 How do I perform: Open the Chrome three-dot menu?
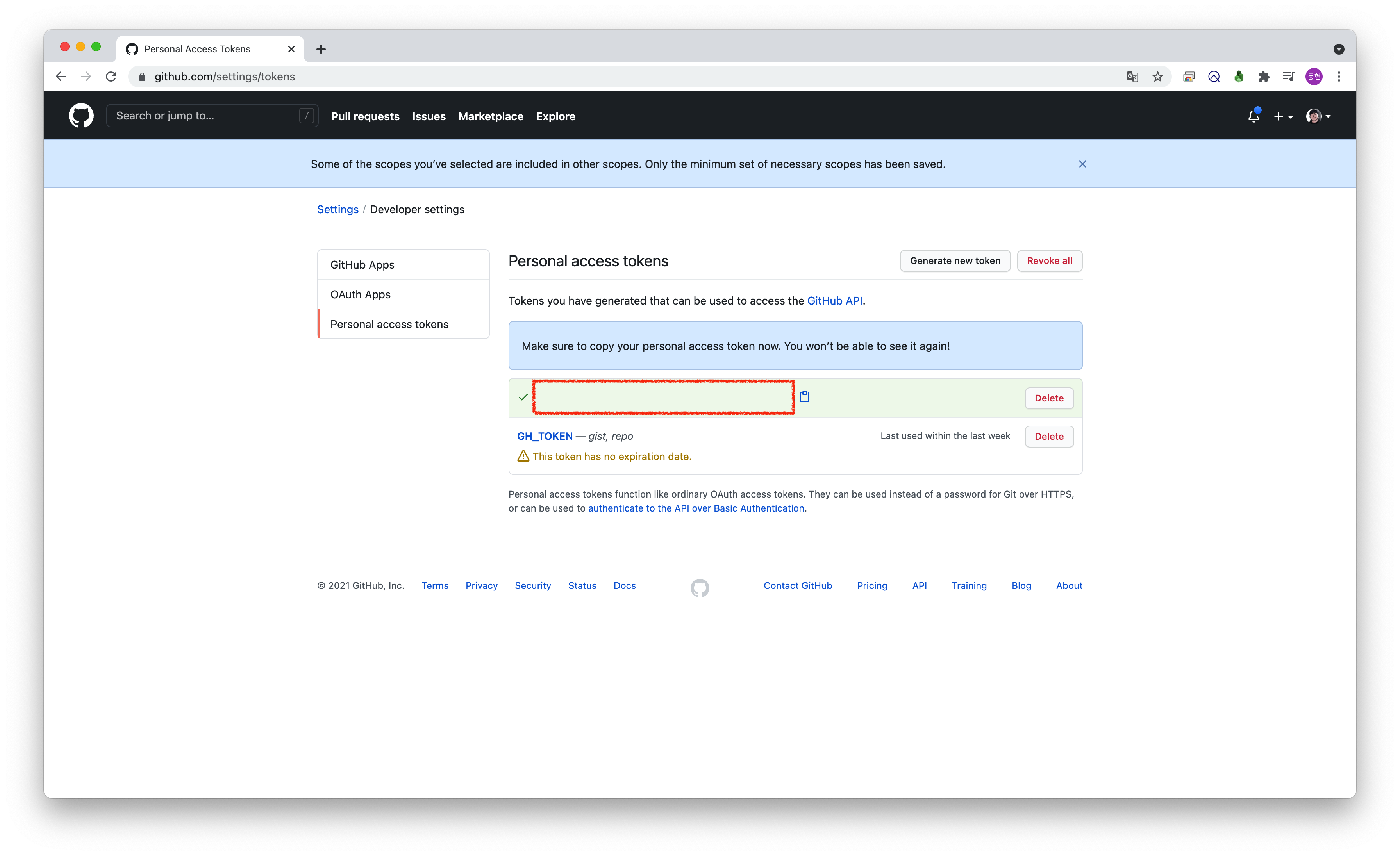(1339, 77)
